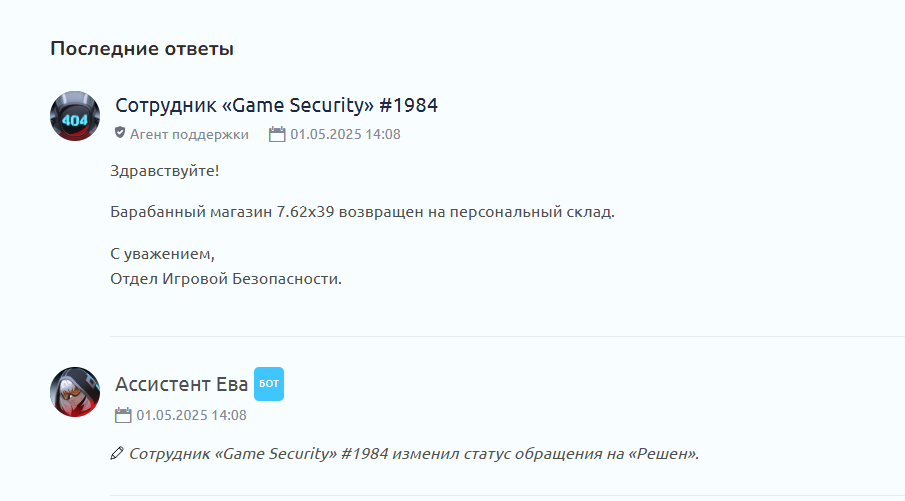Viewport: 905px width, 501px height.
Task: Click the Ассистент Ева reply timestamp
Action: coord(192,415)
